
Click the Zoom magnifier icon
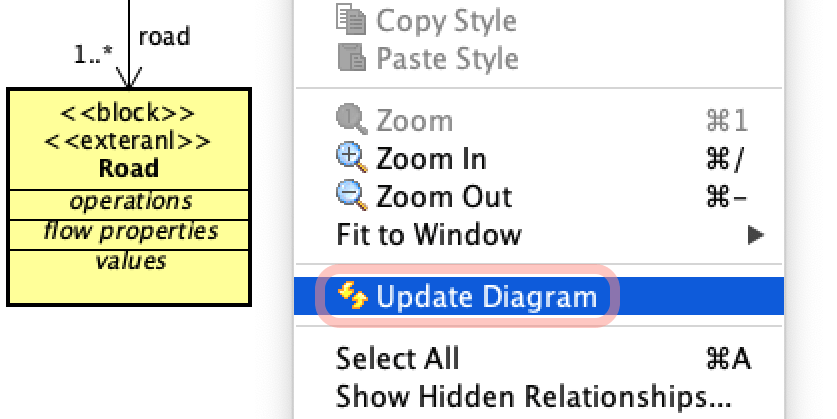click(352, 119)
